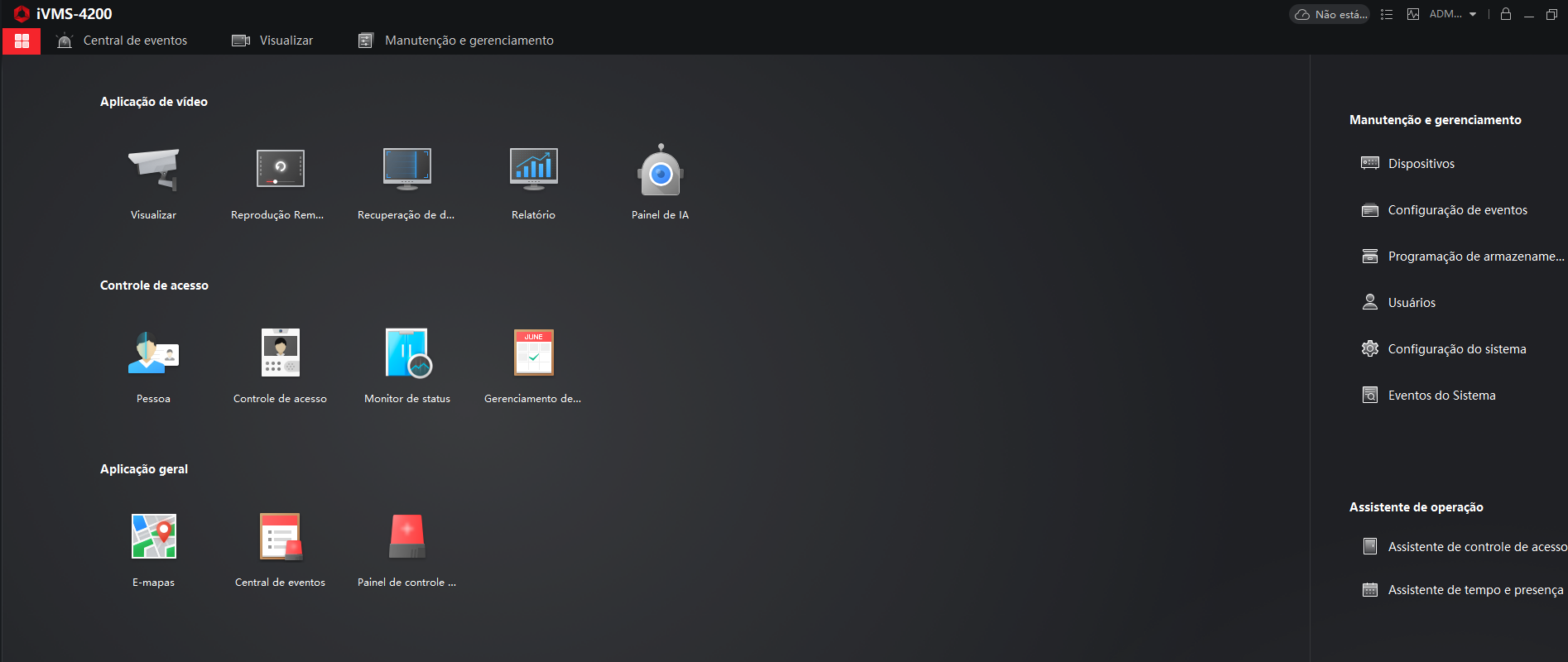Open Painel de controle alarm icon
Image resolution: width=1568 pixels, height=662 pixels.
[406, 536]
